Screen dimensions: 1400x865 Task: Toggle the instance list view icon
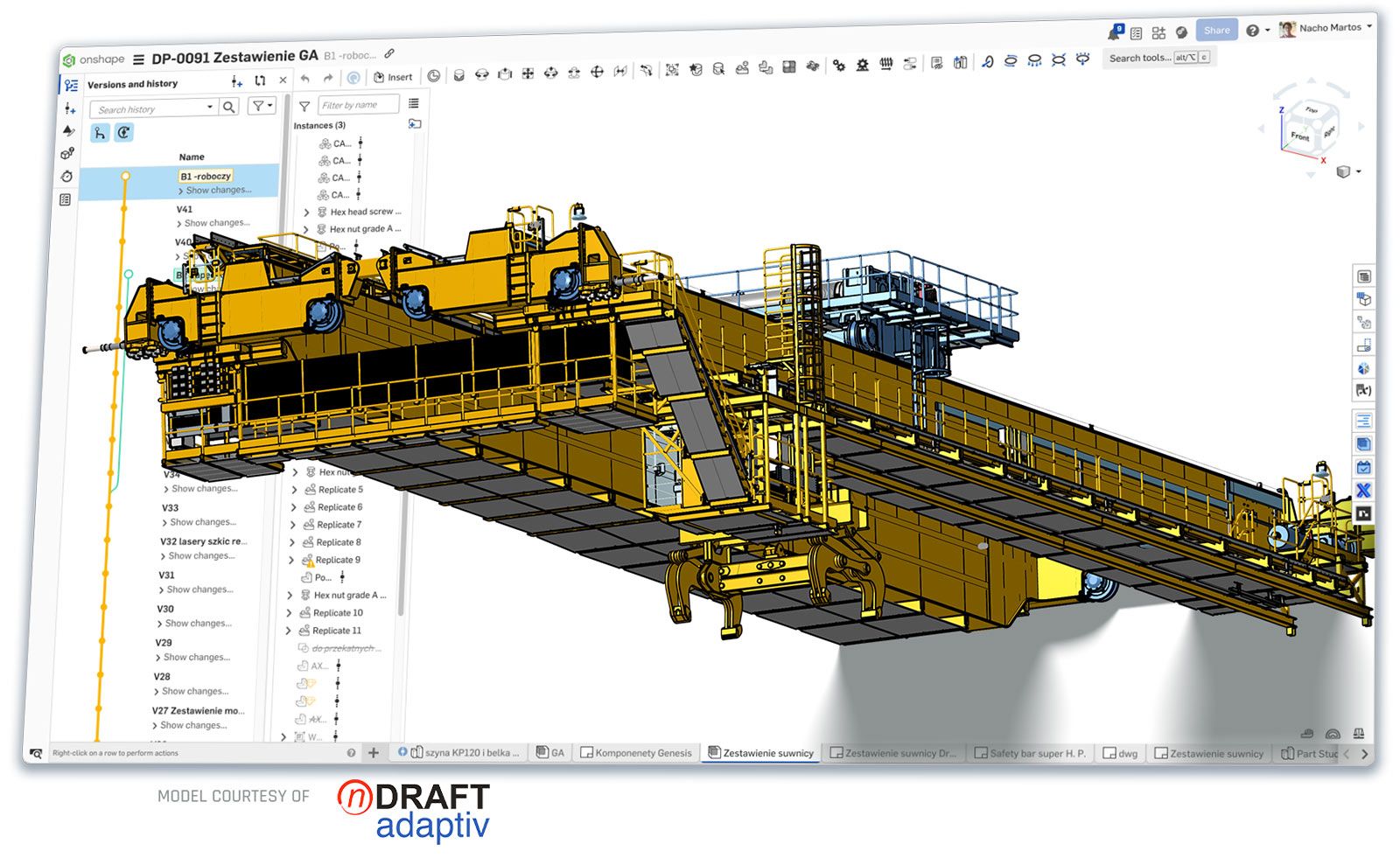pyautogui.click(x=414, y=103)
